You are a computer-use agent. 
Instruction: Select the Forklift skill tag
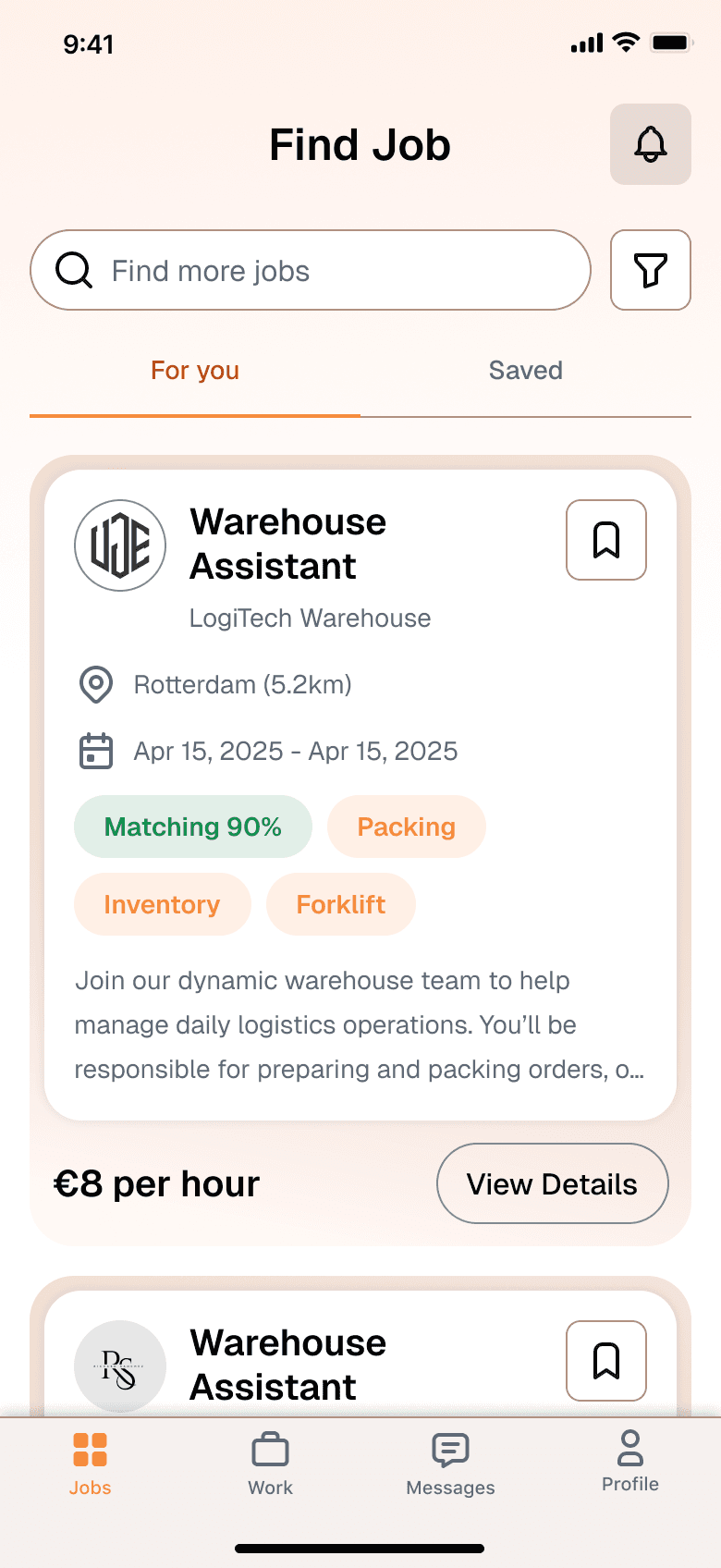click(x=340, y=904)
